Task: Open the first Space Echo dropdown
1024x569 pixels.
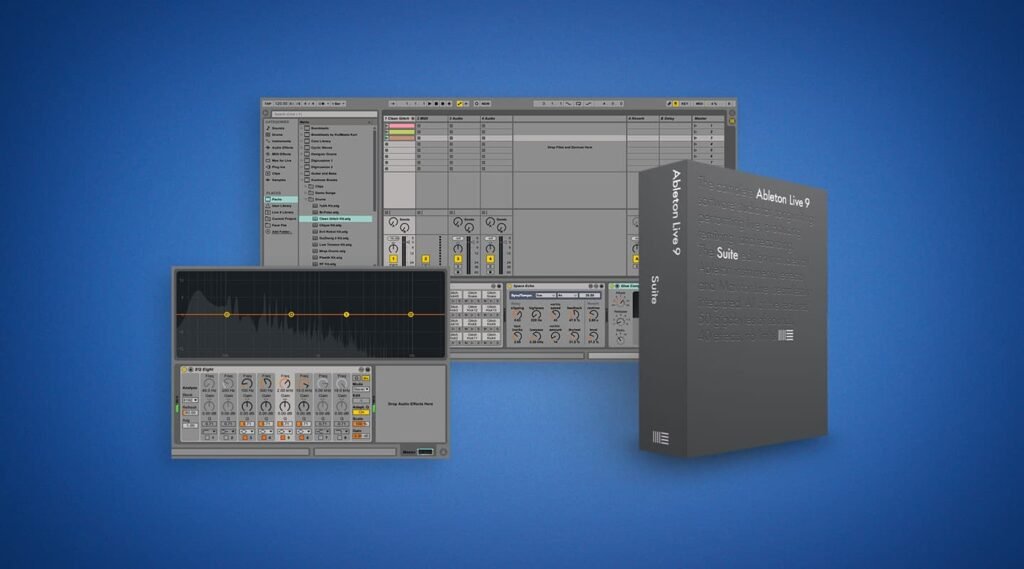Action: (544, 295)
